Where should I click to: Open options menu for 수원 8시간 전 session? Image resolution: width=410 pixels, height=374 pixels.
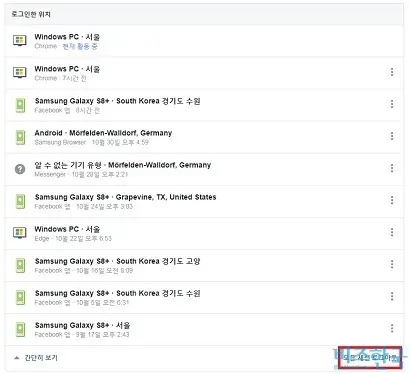392,104
